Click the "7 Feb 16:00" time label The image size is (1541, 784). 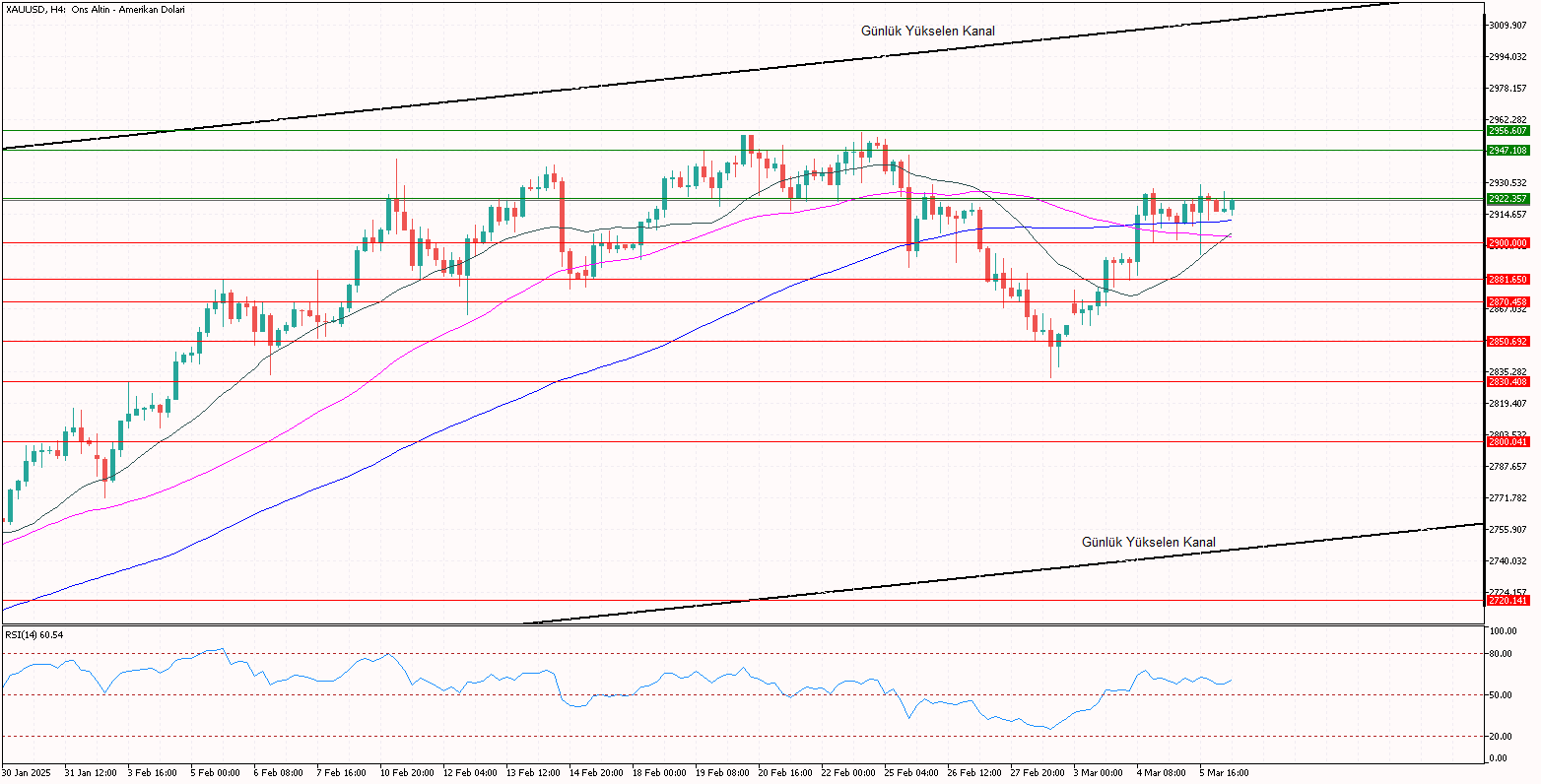tap(342, 772)
